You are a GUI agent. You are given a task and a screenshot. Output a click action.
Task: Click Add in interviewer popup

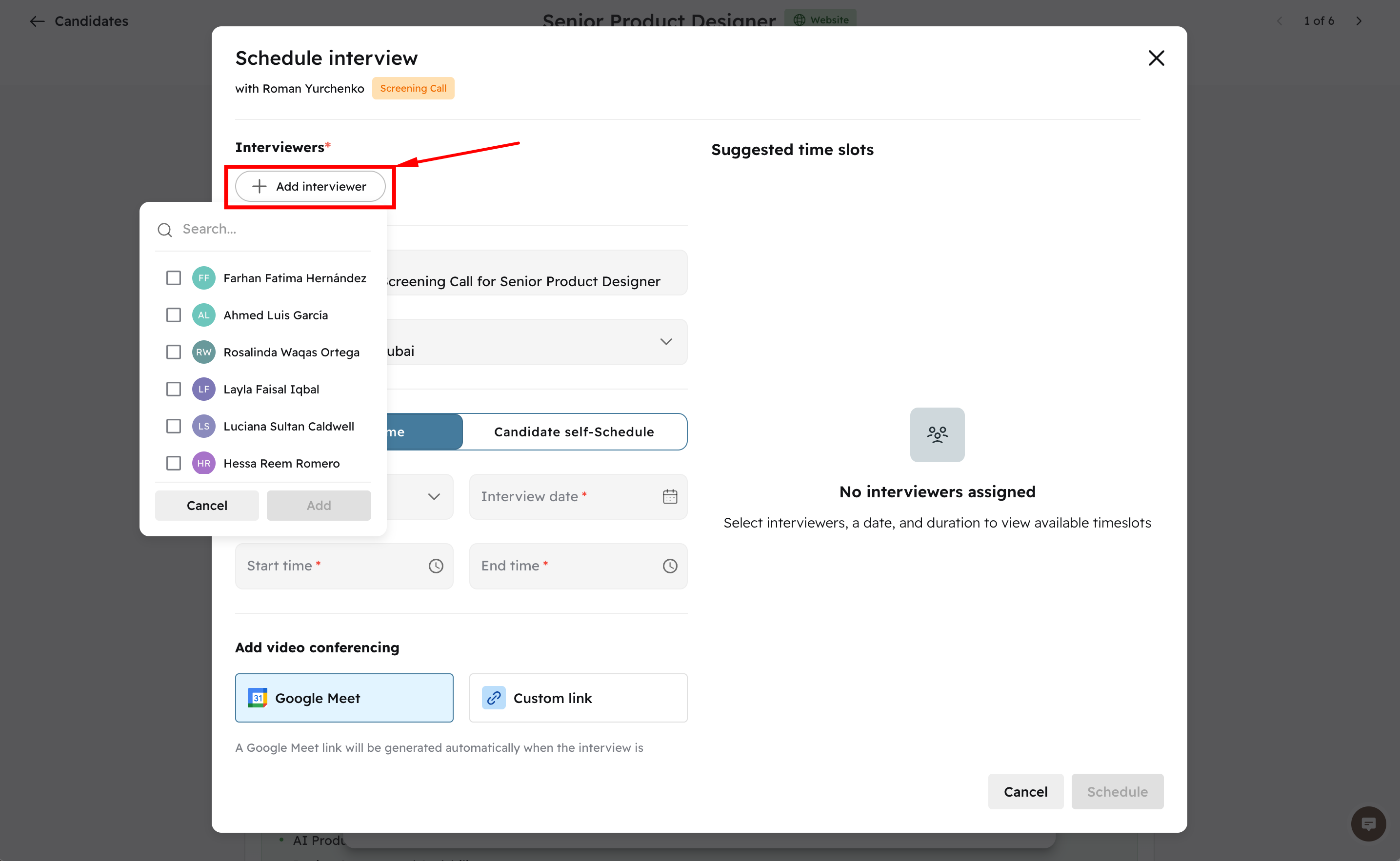click(x=319, y=505)
